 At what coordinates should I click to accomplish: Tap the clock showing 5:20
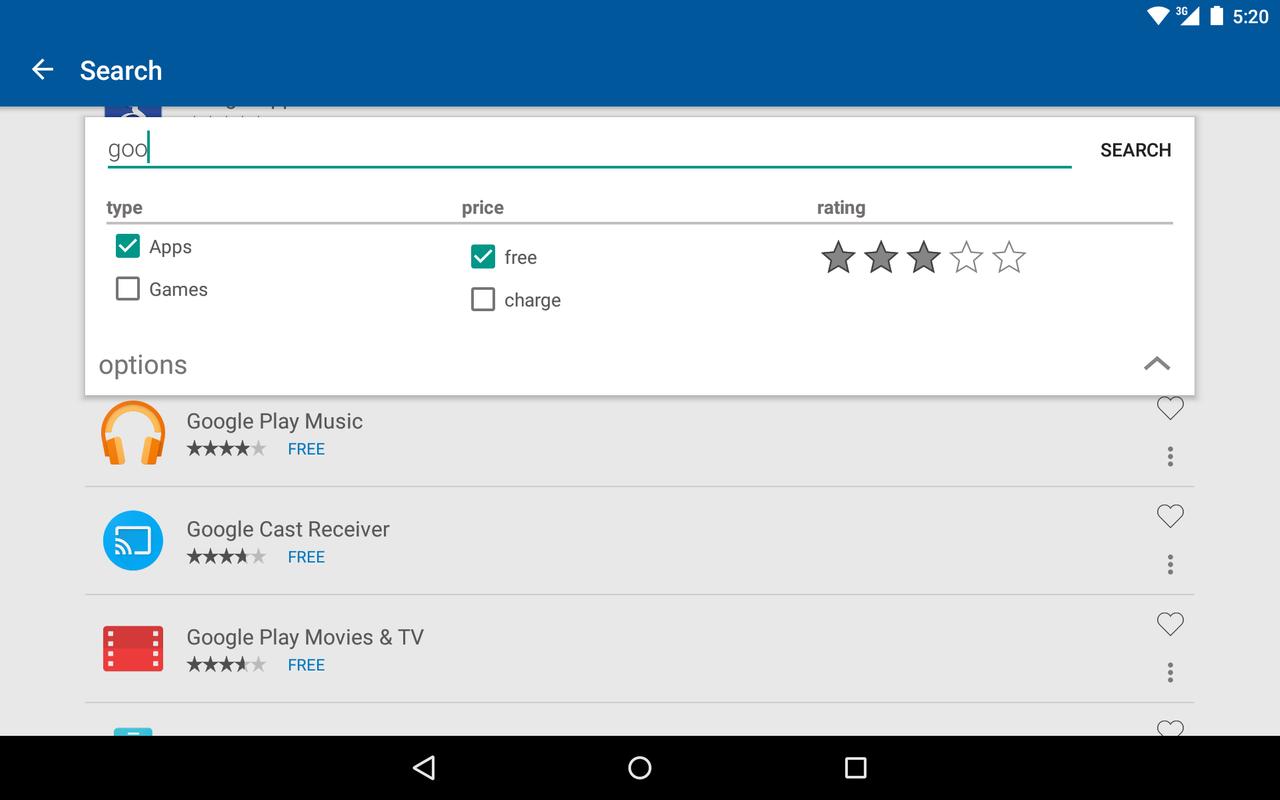tap(1250, 16)
